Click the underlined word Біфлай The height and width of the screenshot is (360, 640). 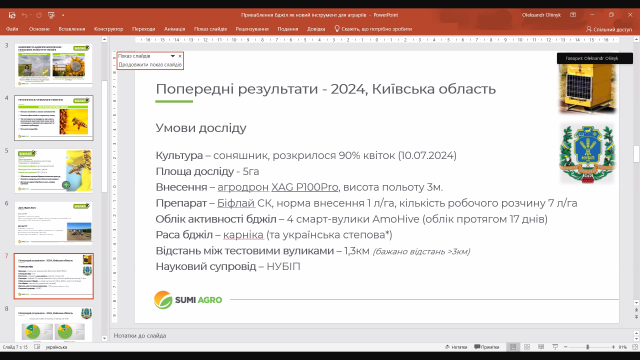click(x=236, y=203)
